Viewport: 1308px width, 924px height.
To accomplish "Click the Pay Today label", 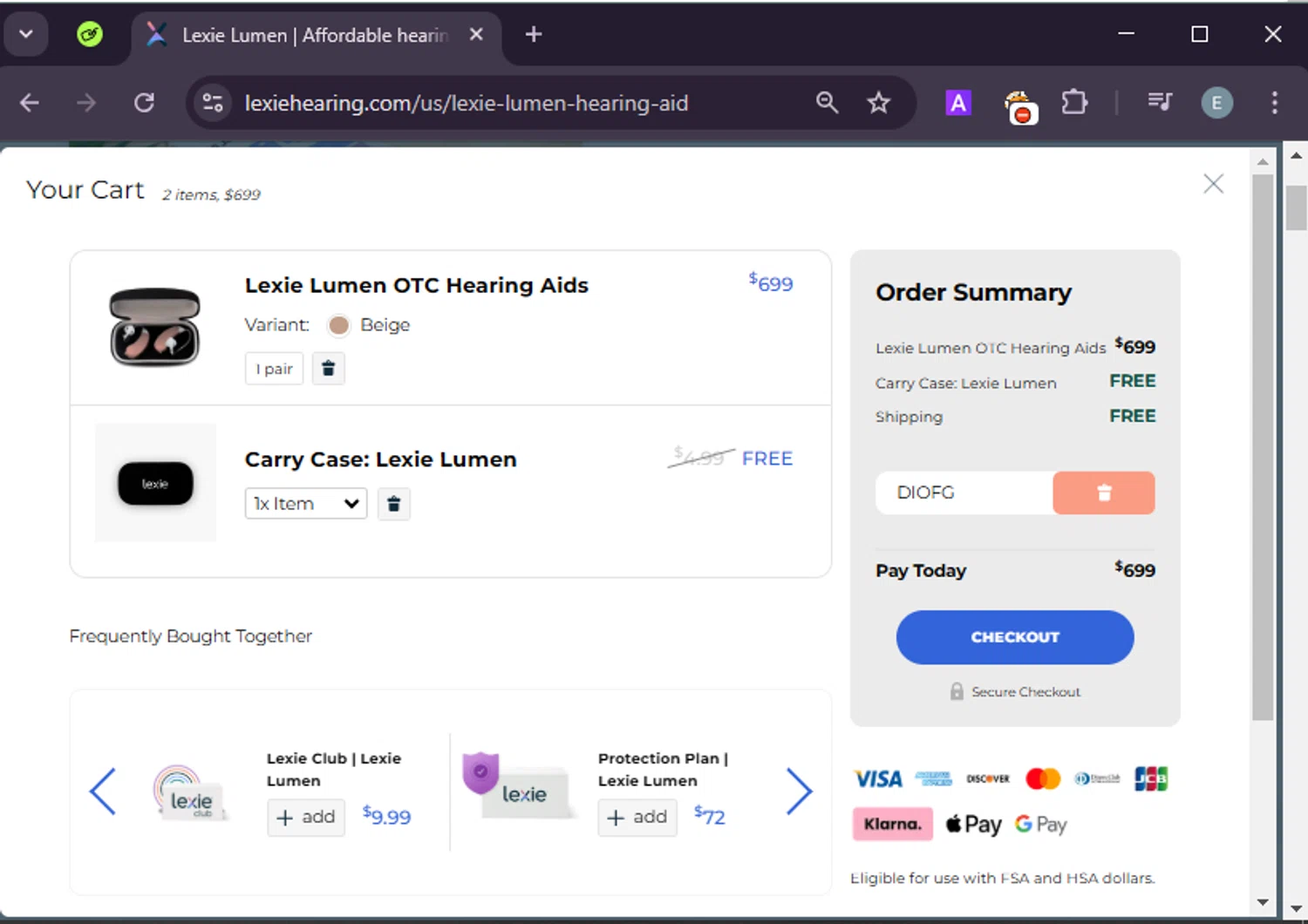I will coord(921,571).
